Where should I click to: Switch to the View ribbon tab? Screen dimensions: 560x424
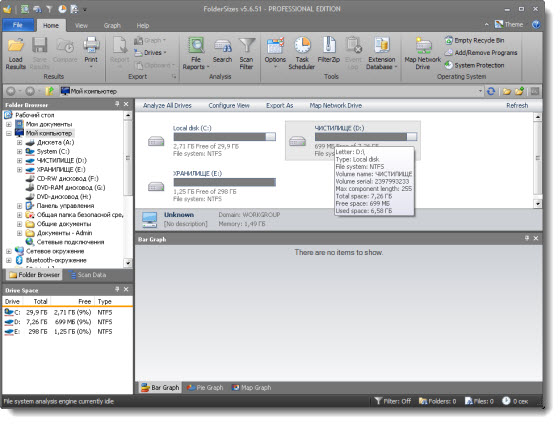[x=81, y=26]
